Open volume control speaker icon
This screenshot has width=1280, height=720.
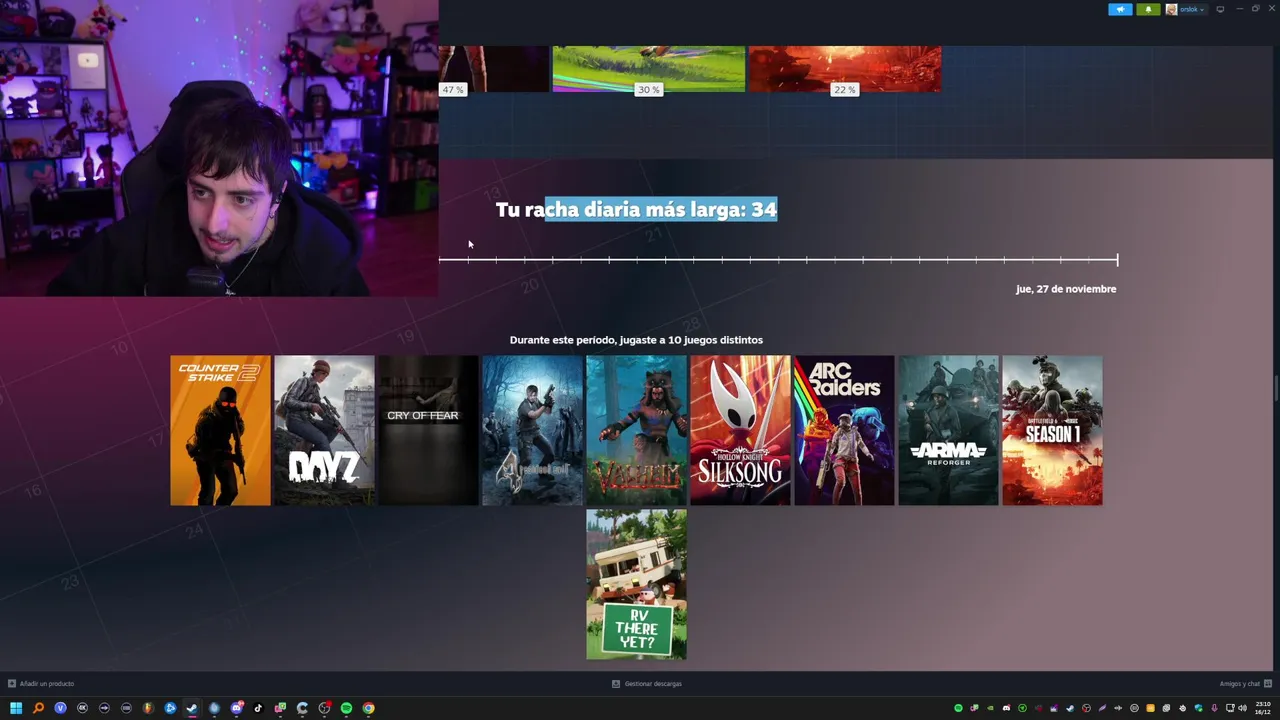pos(1242,708)
